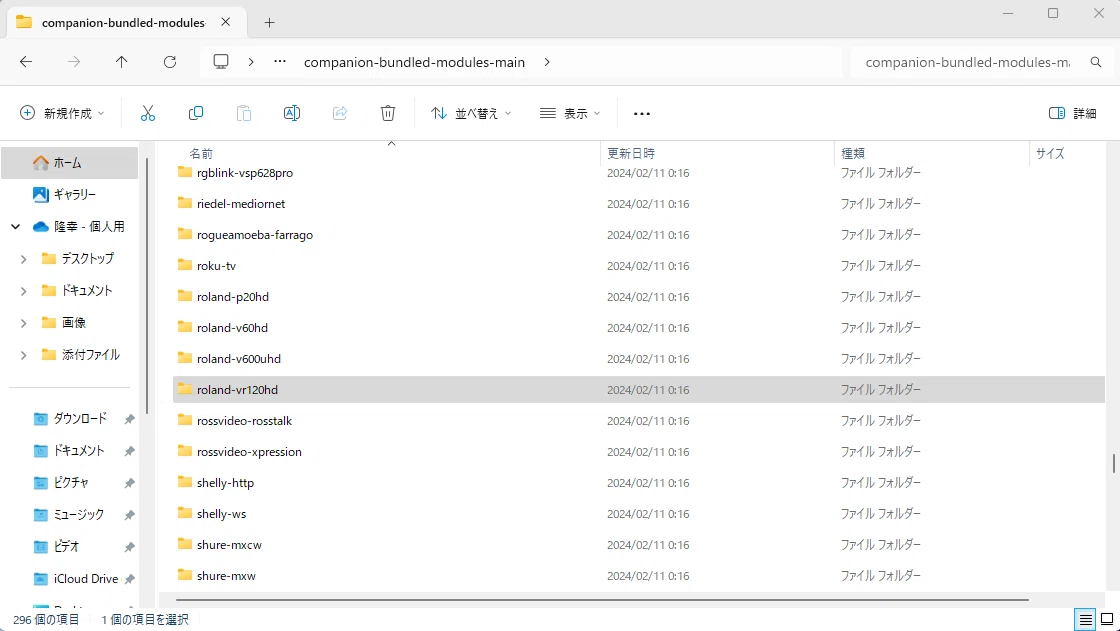Click the Paste clipboard icon
This screenshot has height=631, width=1120.
coord(244,113)
